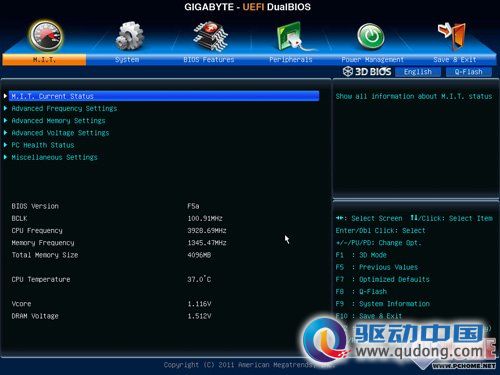Click the CPU Temperature label
Image resolution: width=500 pixels, height=375 pixels.
[41, 279]
